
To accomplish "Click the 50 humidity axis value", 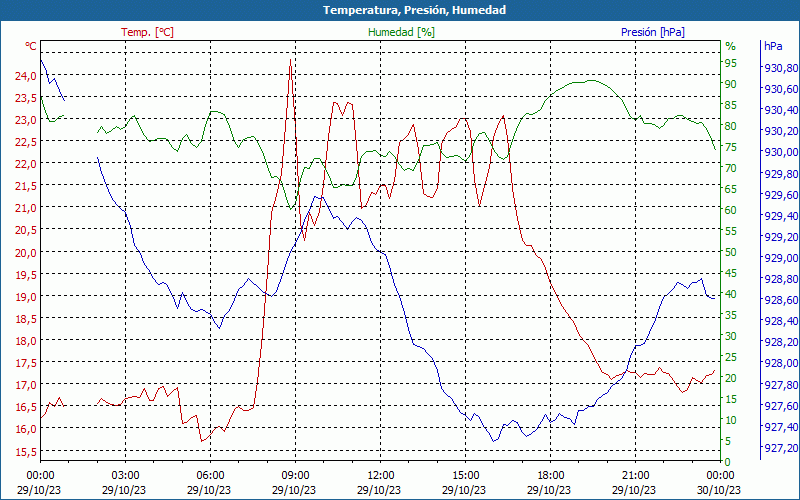I will tap(731, 252).
